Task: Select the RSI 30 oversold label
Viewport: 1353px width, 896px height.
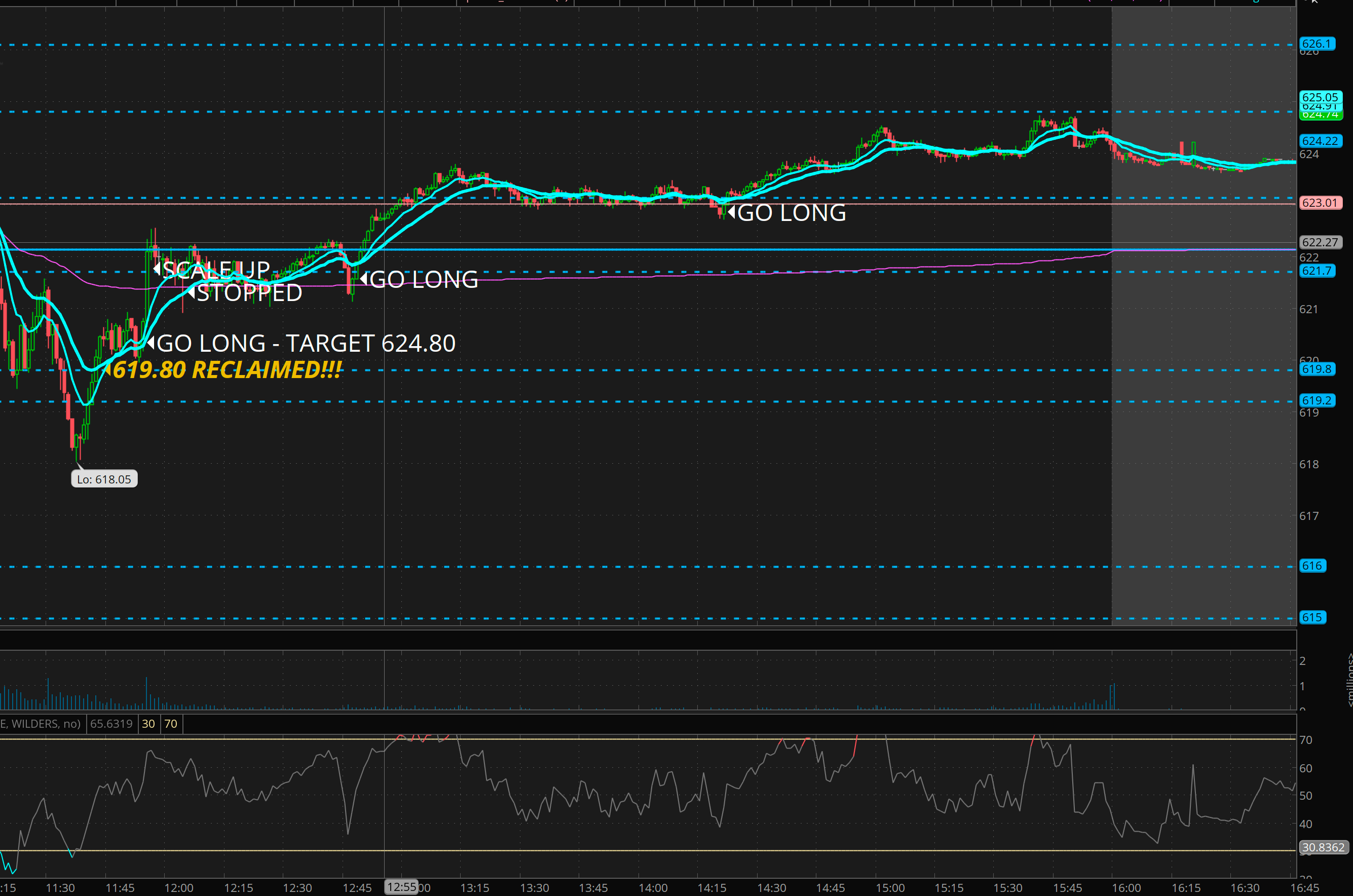Action: (148, 724)
